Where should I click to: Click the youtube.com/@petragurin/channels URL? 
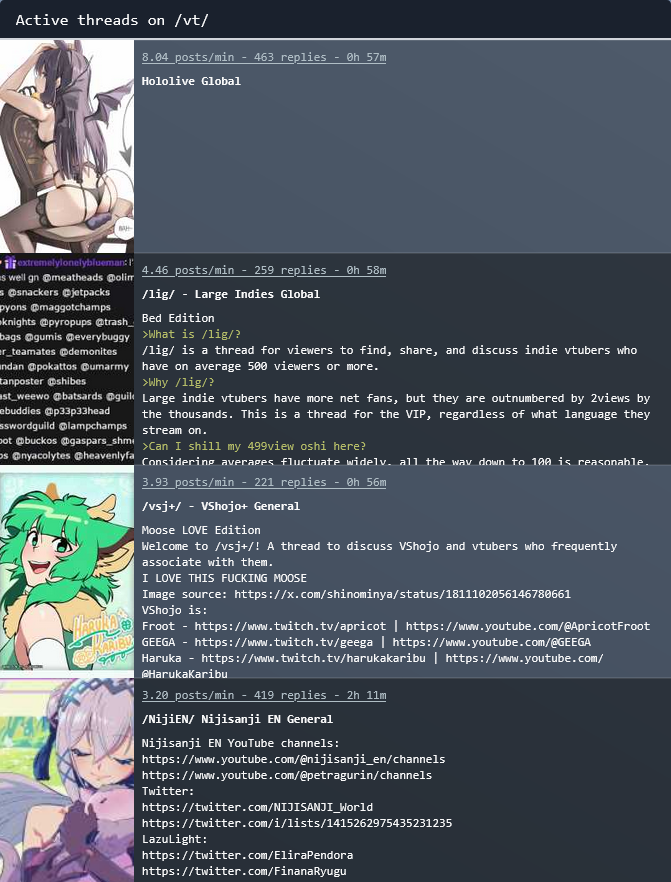(287, 775)
